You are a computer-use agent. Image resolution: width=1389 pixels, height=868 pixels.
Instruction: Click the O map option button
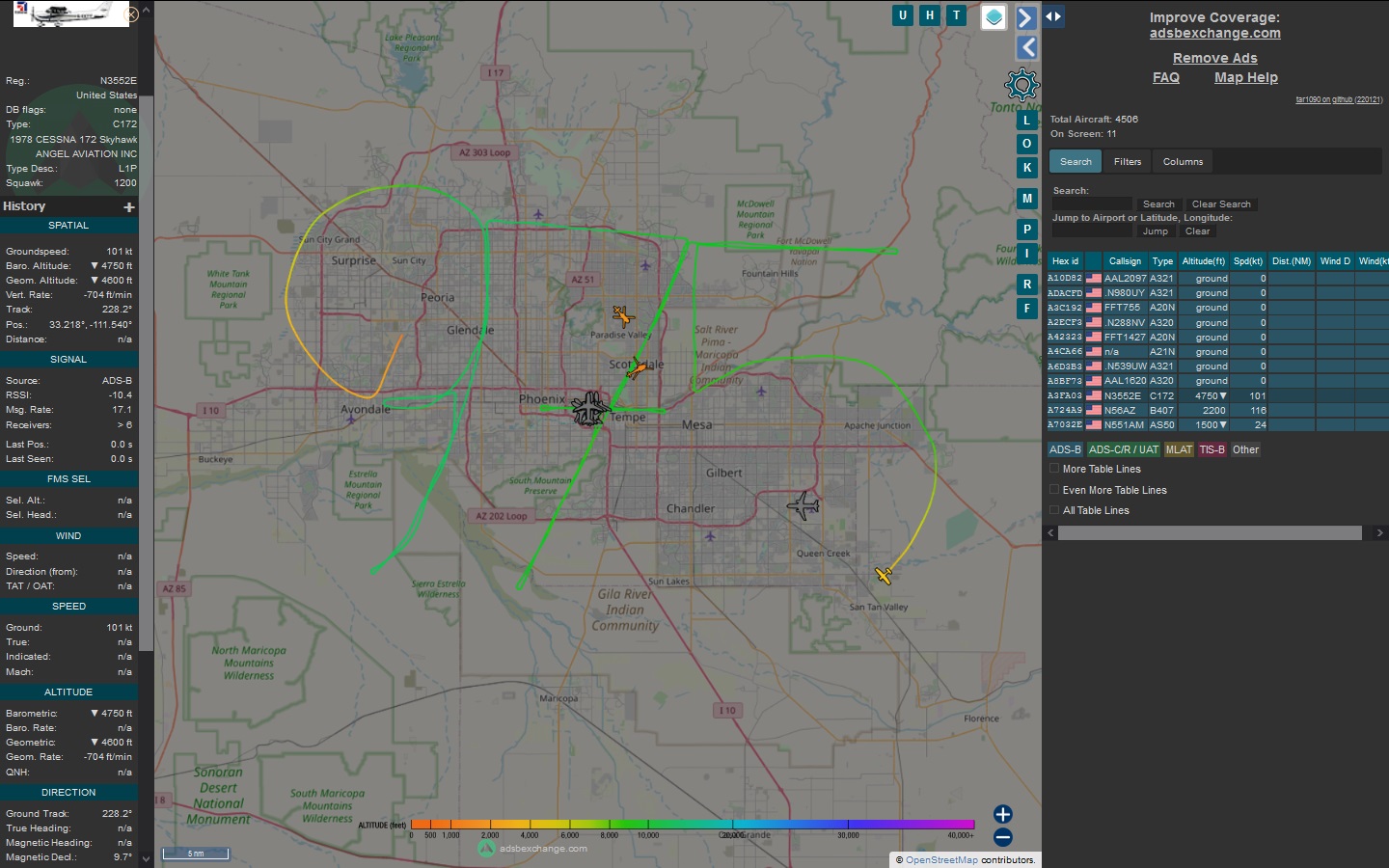click(1026, 144)
